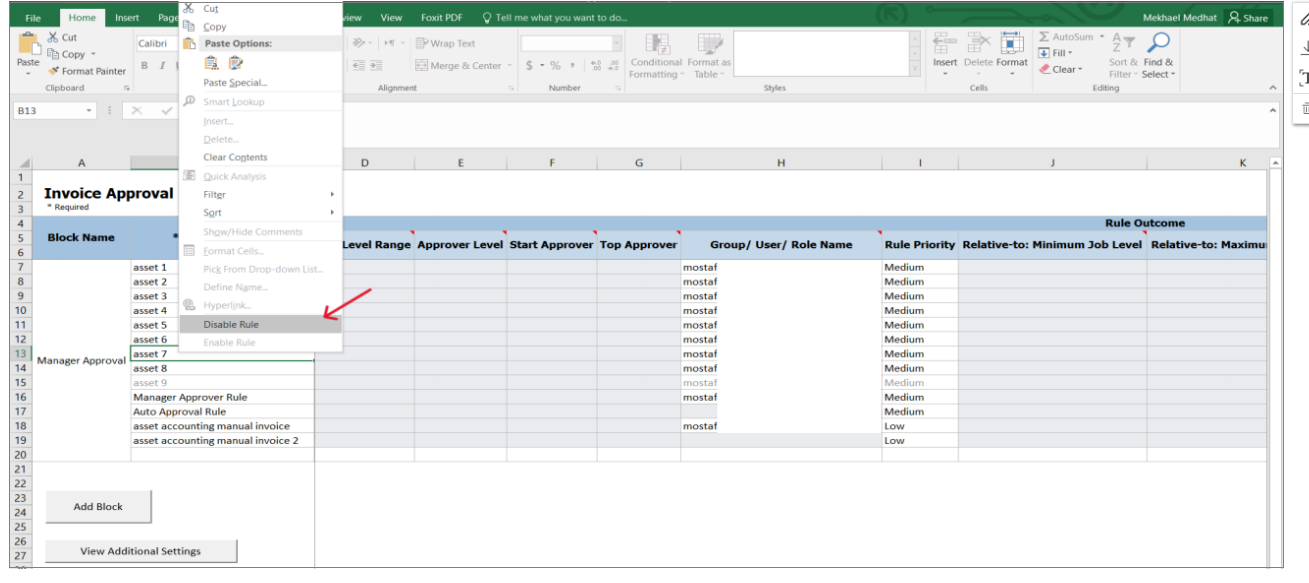Click the Paste icon in Clipboard group
Image resolution: width=1309 pixels, height=583 pixels.
(x=28, y=43)
